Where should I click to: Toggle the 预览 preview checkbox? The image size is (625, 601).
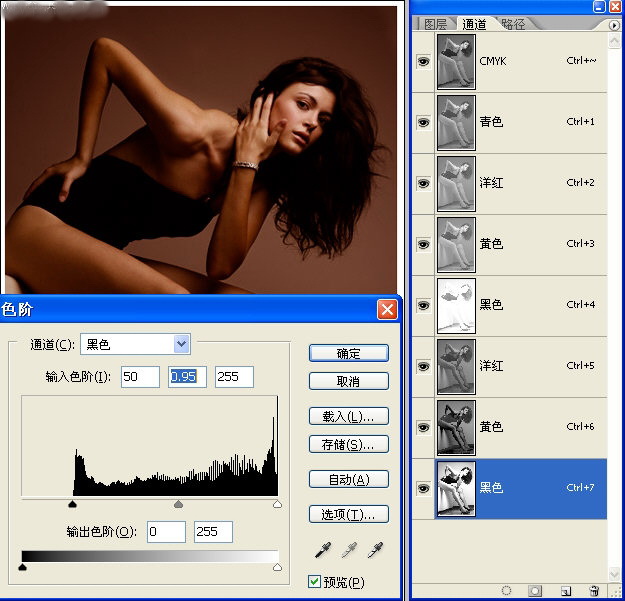coord(315,581)
